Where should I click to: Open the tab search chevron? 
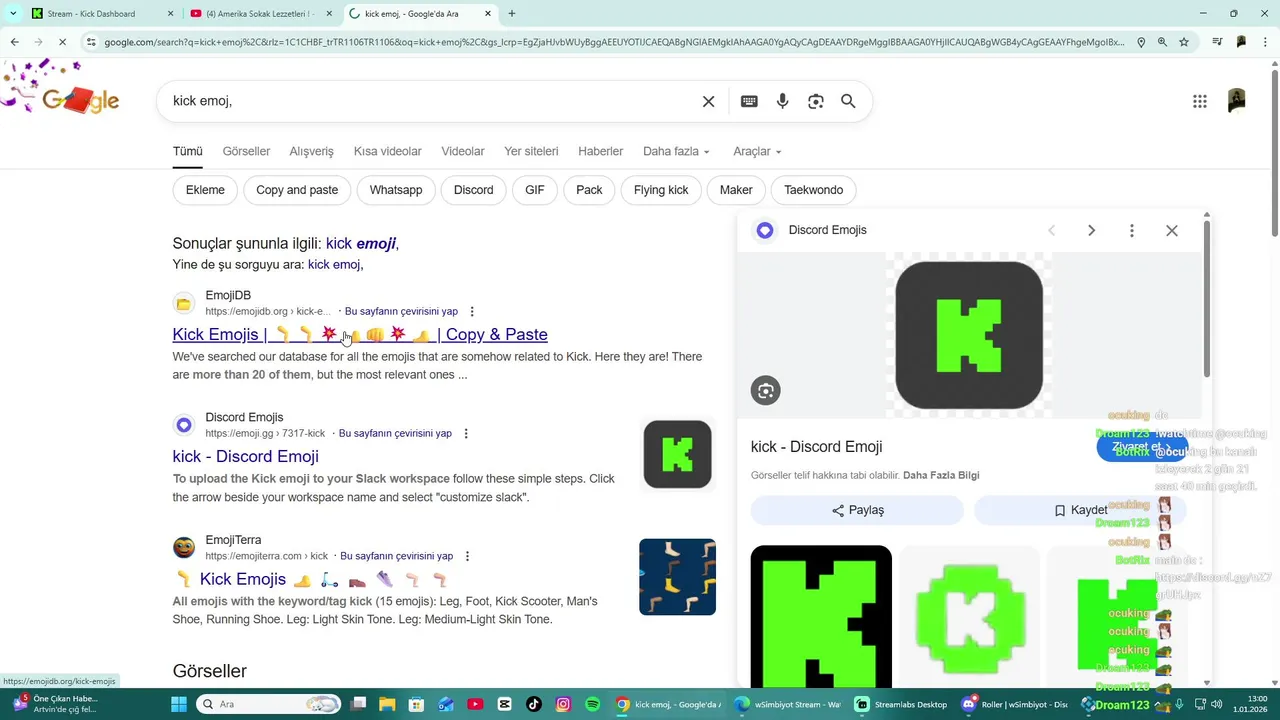click(x=13, y=14)
